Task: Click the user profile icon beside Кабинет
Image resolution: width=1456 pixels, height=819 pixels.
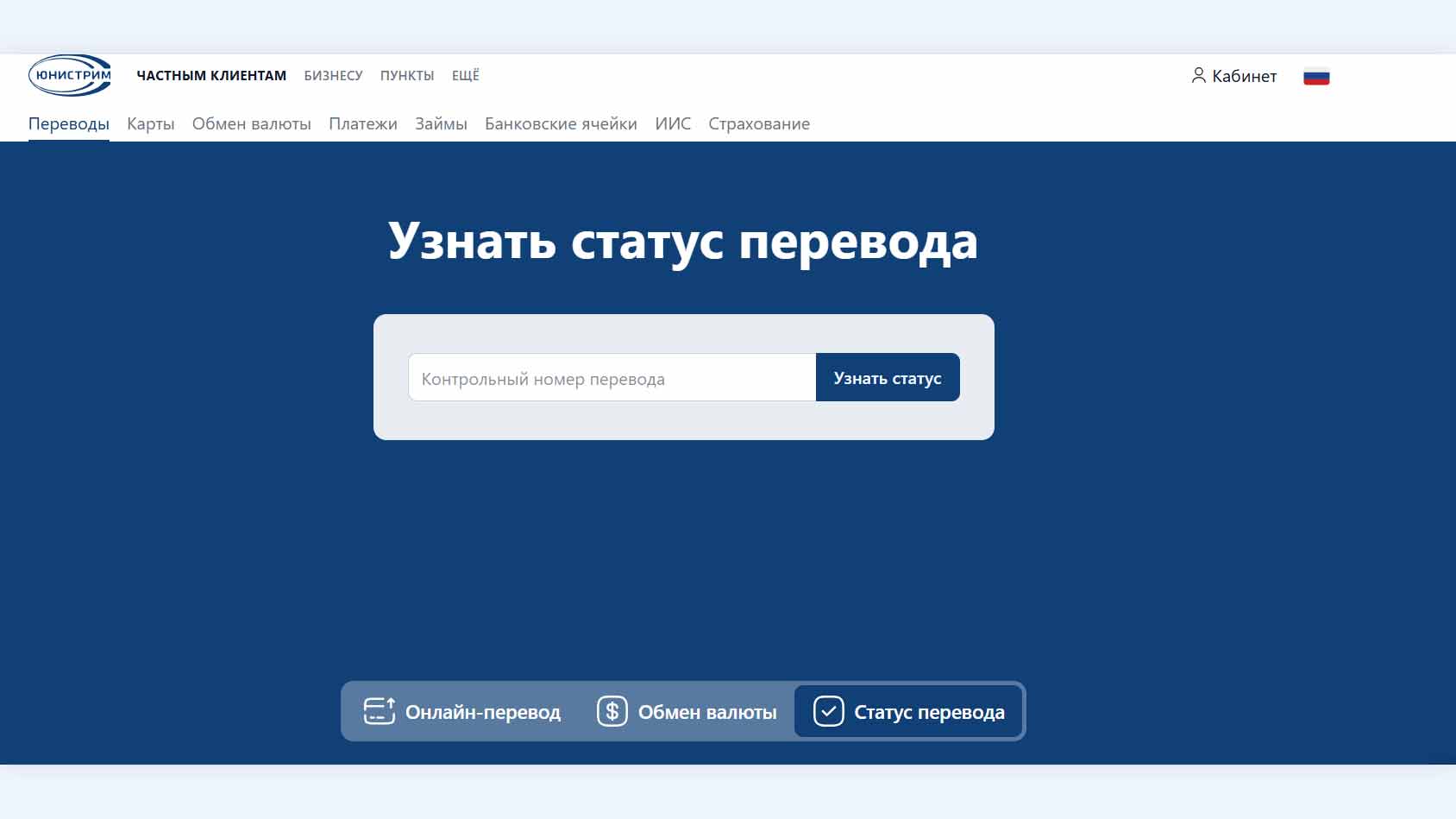Action: pyautogui.click(x=1198, y=76)
